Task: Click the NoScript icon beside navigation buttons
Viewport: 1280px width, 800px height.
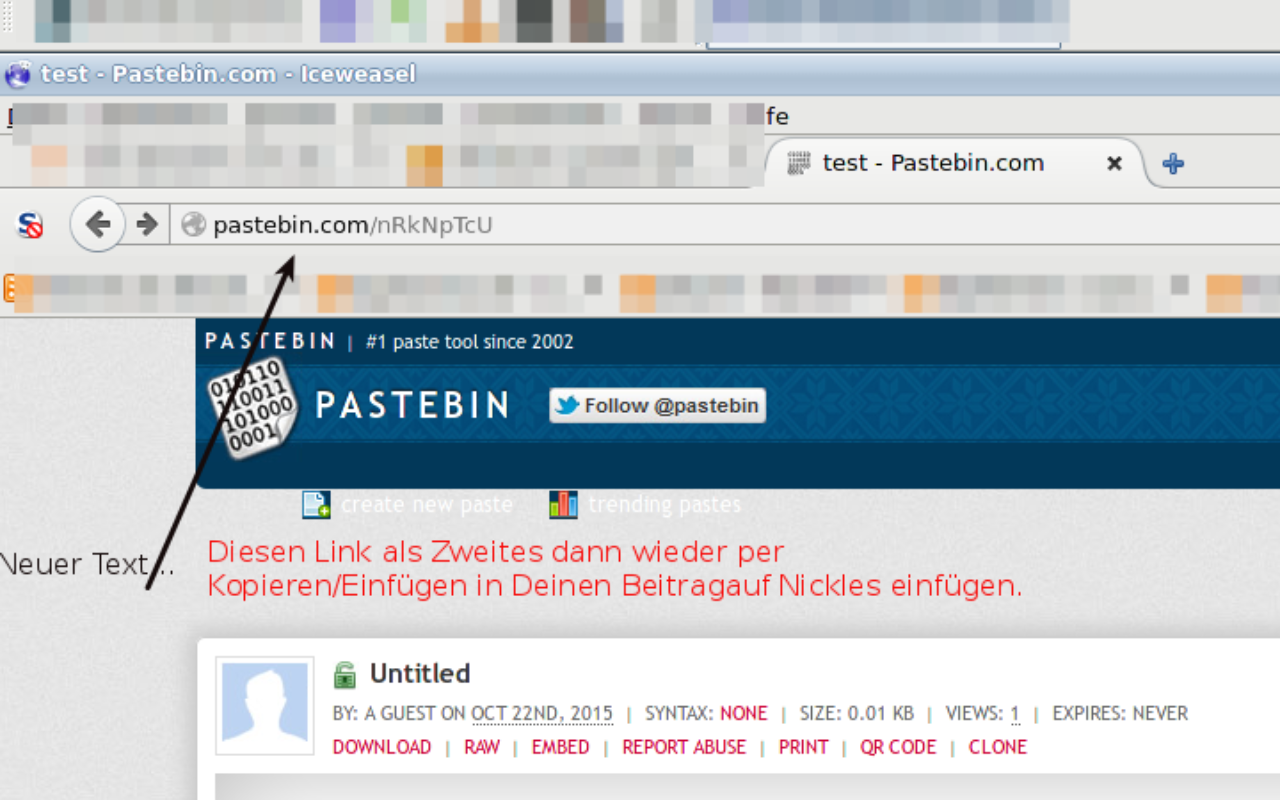Action: point(30,225)
